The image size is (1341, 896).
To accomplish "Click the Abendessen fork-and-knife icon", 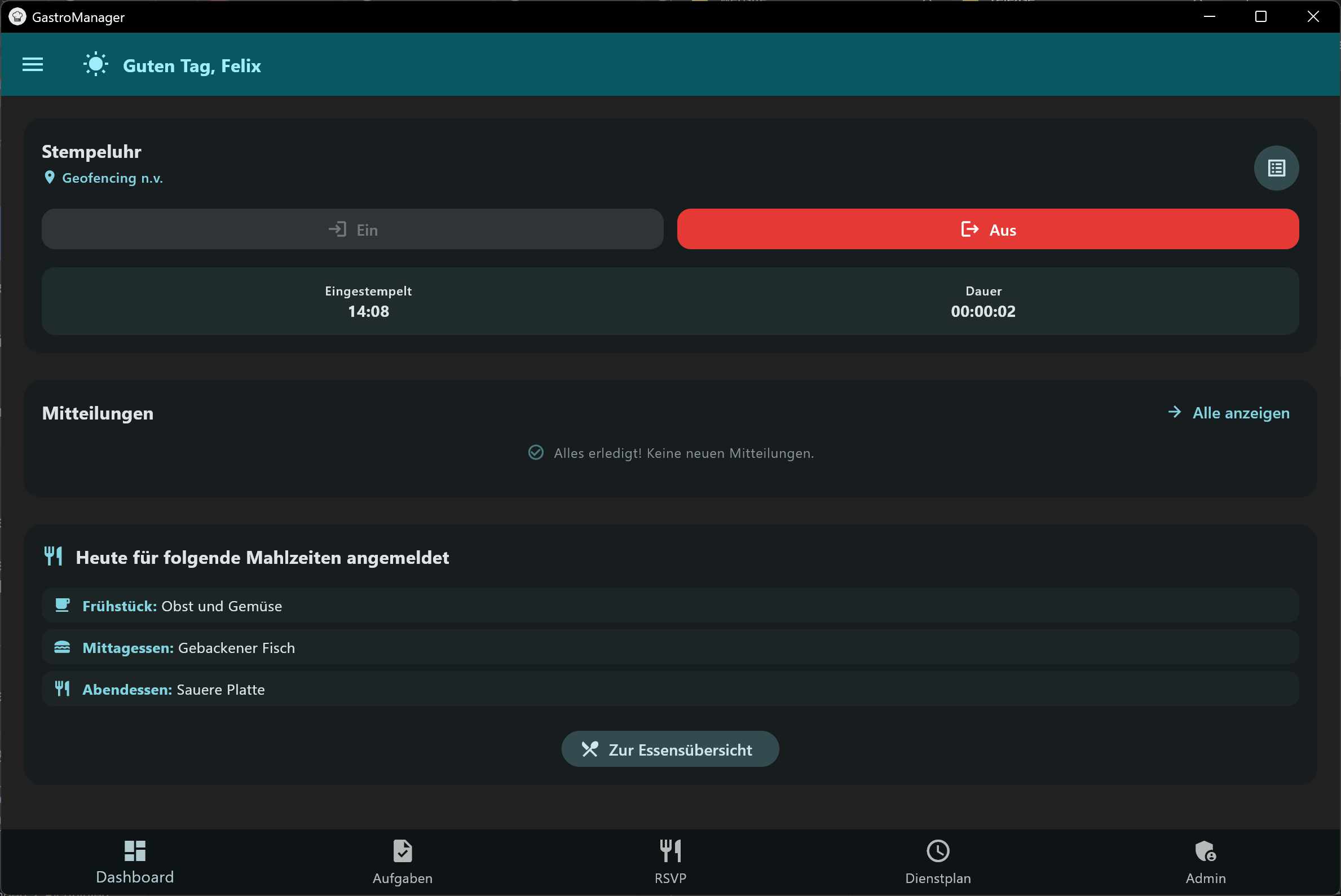I will click(62, 688).
